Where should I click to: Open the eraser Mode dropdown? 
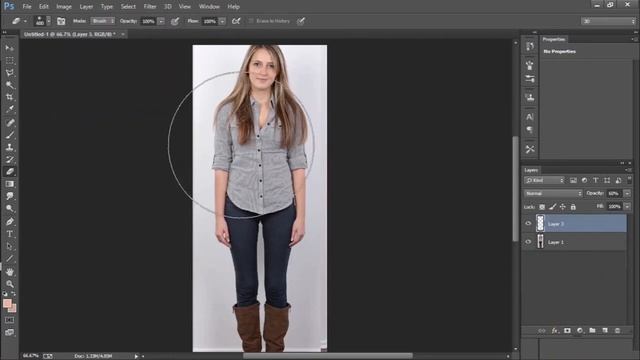tap(103, 21)
